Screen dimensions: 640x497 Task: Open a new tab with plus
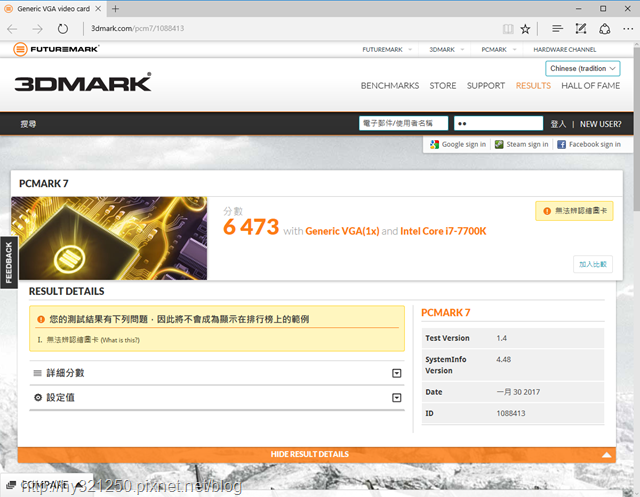tap(116, 9)
